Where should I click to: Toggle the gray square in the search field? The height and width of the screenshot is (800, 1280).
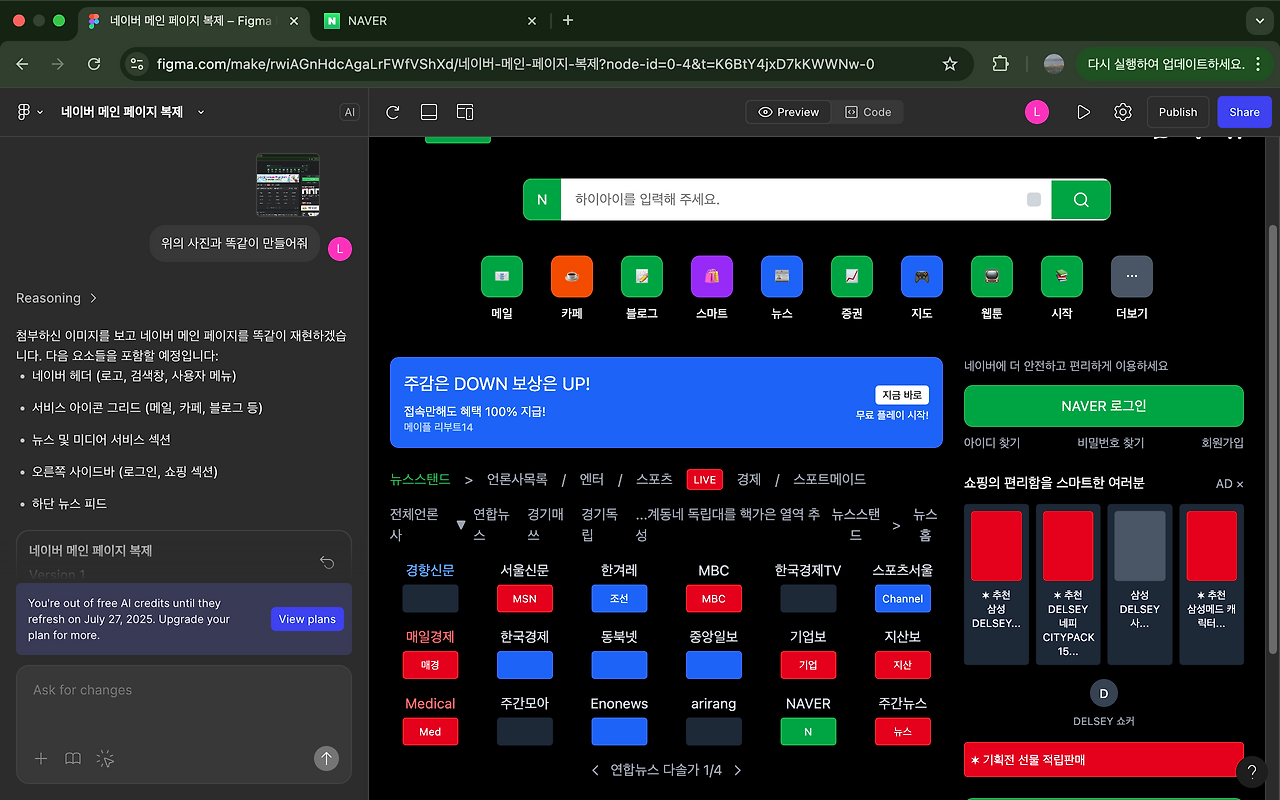[1034, 199]
